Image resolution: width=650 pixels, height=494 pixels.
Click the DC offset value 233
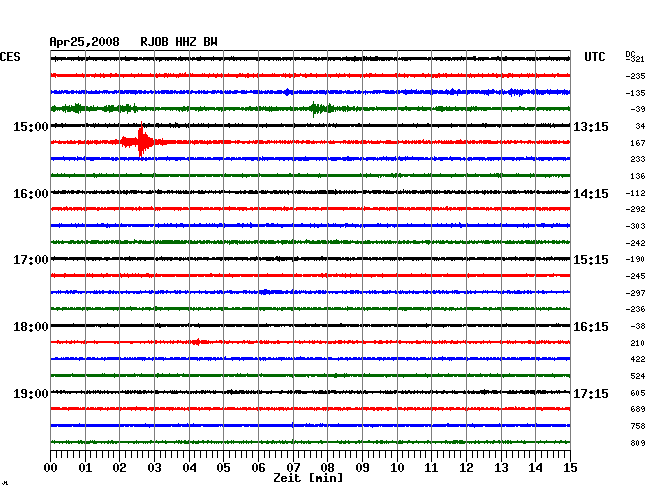(x=638, y=159)
